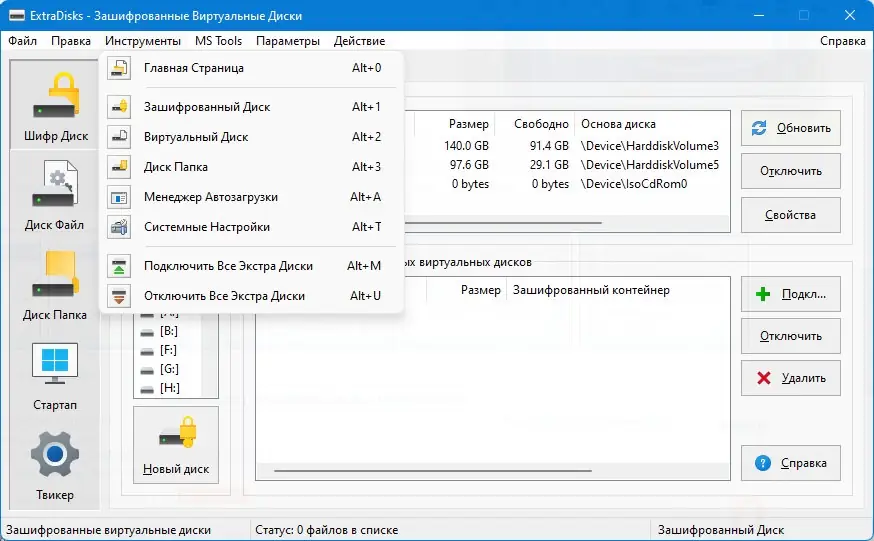This screenshot has width=874, height=541.
Task: Click the blue question mark icon on Справка
Action: [x=763, y=463]
